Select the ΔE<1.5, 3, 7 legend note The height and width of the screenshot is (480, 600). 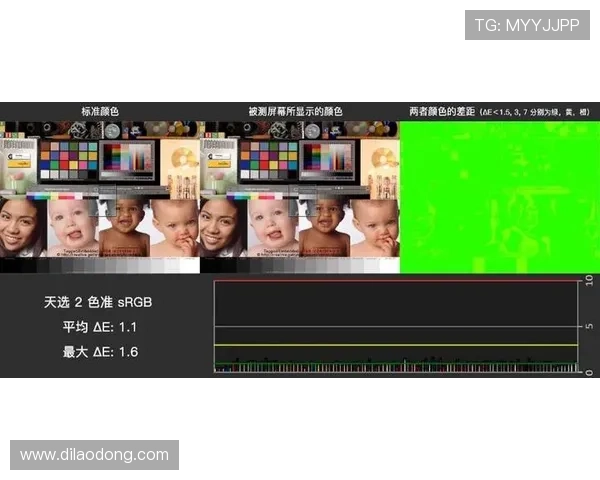535,112
